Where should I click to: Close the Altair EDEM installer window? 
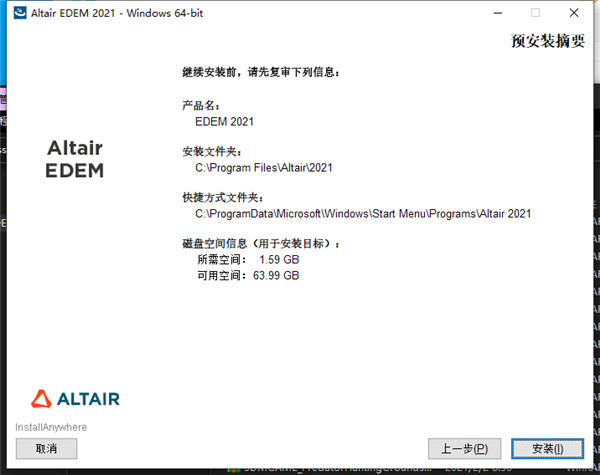[574, 13]
